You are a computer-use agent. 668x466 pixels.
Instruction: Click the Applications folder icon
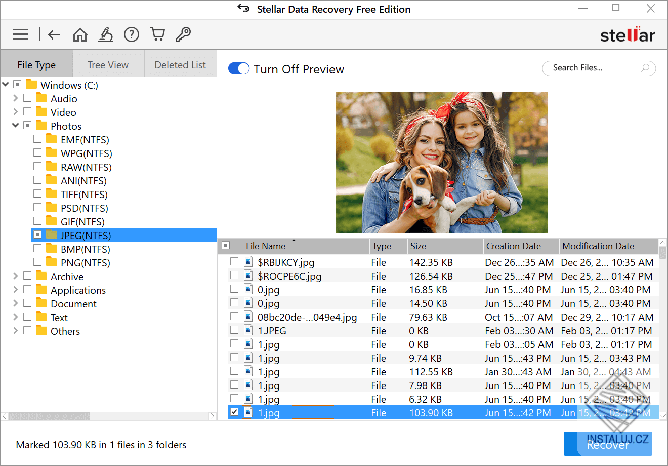click(x=41, y=290)
